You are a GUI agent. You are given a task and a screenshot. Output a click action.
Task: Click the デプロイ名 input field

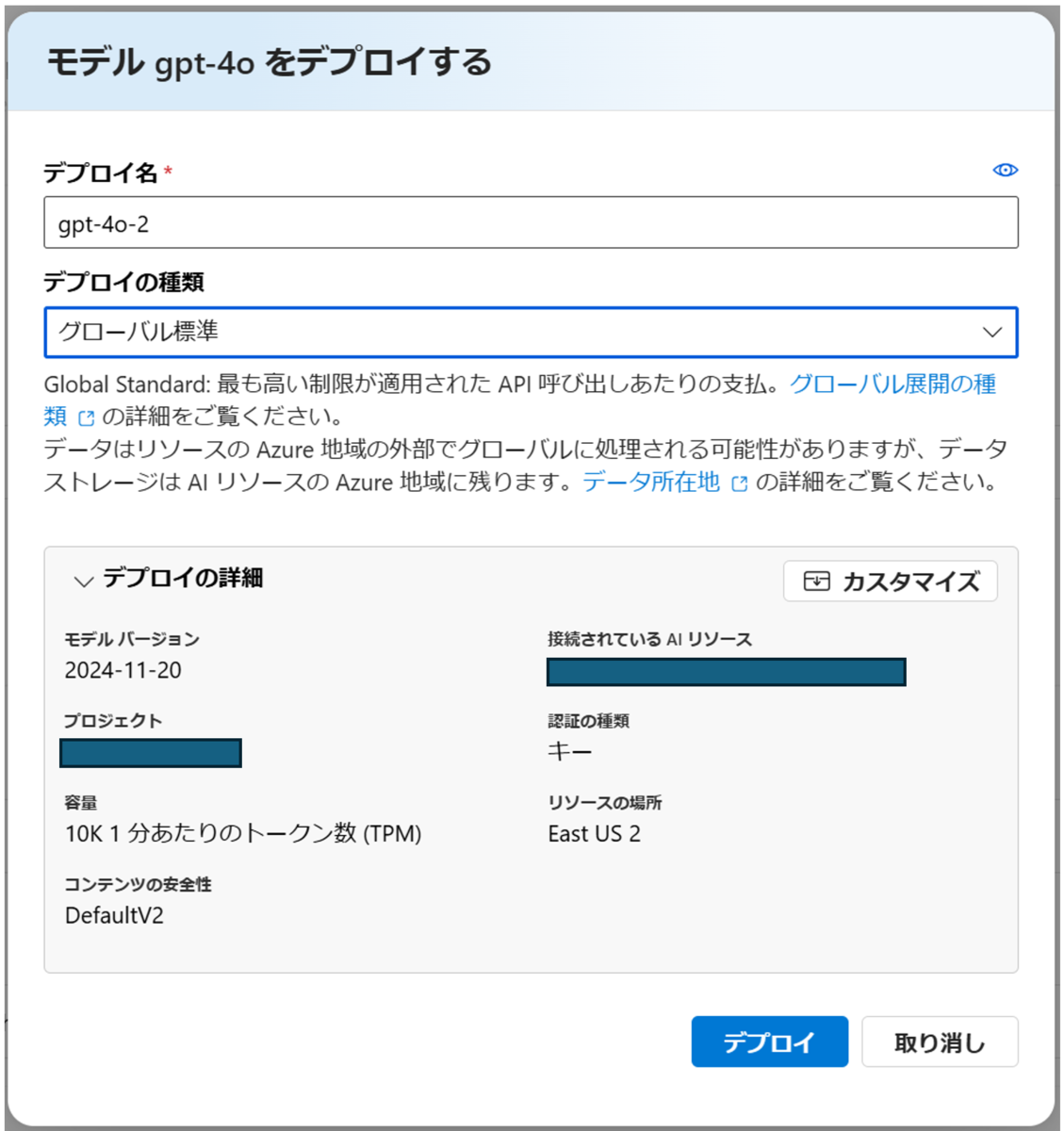pos(531,222)
